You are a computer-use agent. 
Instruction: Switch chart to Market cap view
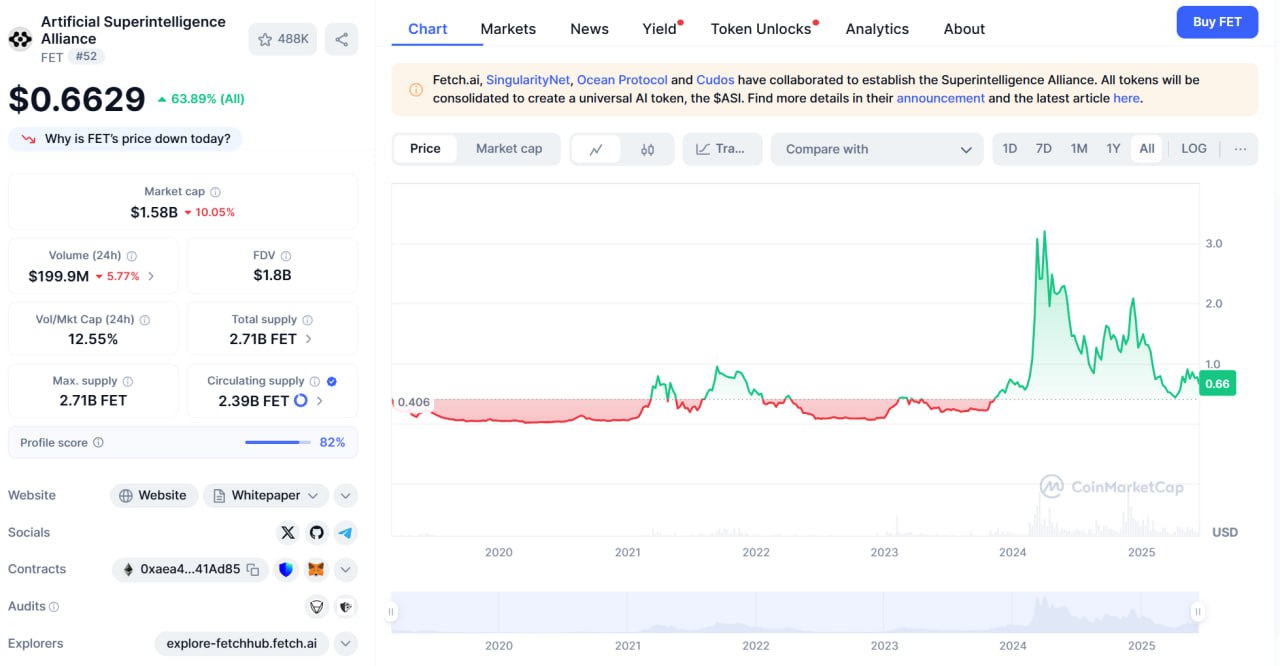coord(509,149)
